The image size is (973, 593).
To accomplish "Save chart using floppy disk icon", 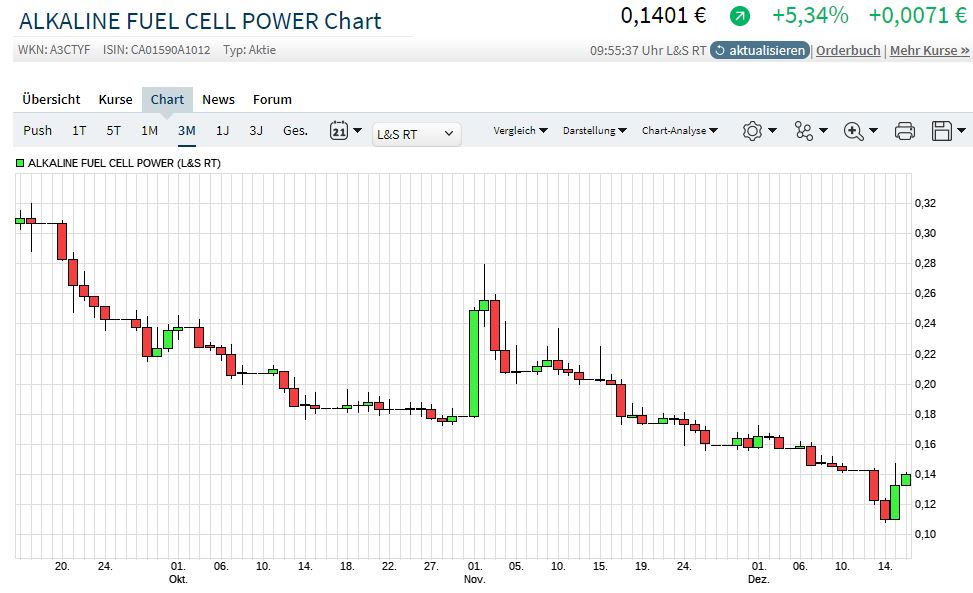I will [941, 131].
